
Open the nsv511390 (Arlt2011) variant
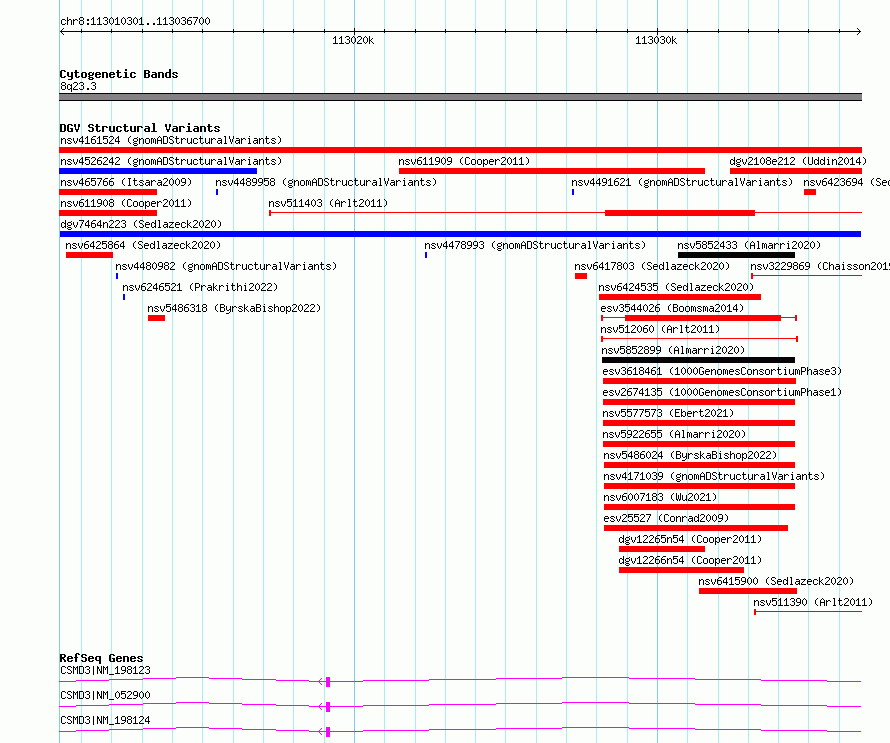click(x=813, y=602)
